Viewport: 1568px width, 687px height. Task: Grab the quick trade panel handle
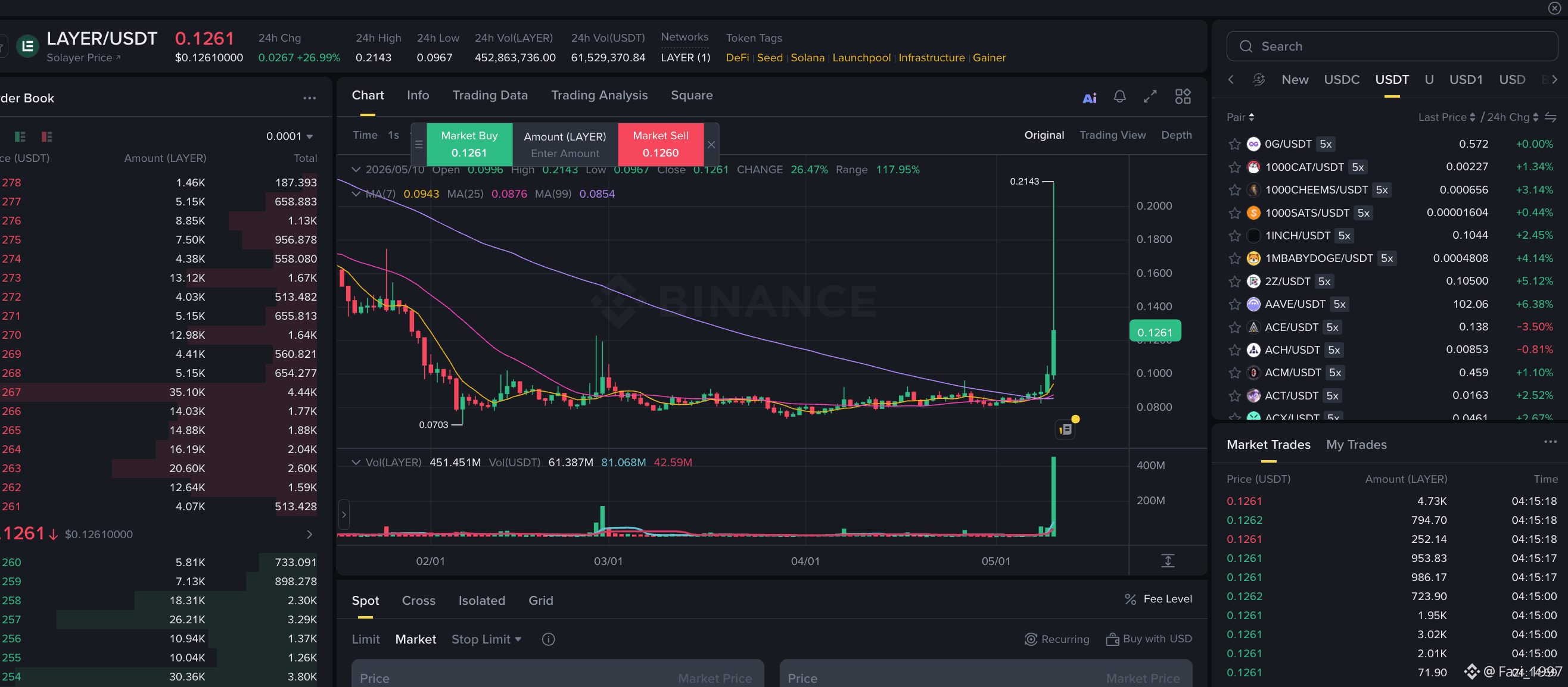pyautogui.click(x=419, y=145)
